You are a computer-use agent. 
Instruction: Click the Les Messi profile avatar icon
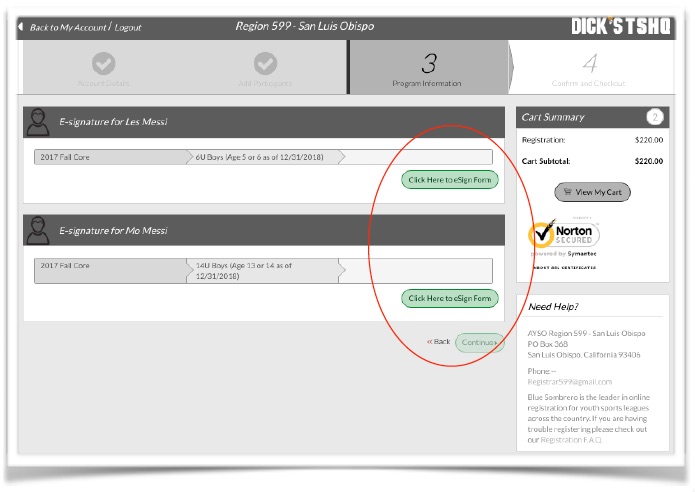[39, 122]
